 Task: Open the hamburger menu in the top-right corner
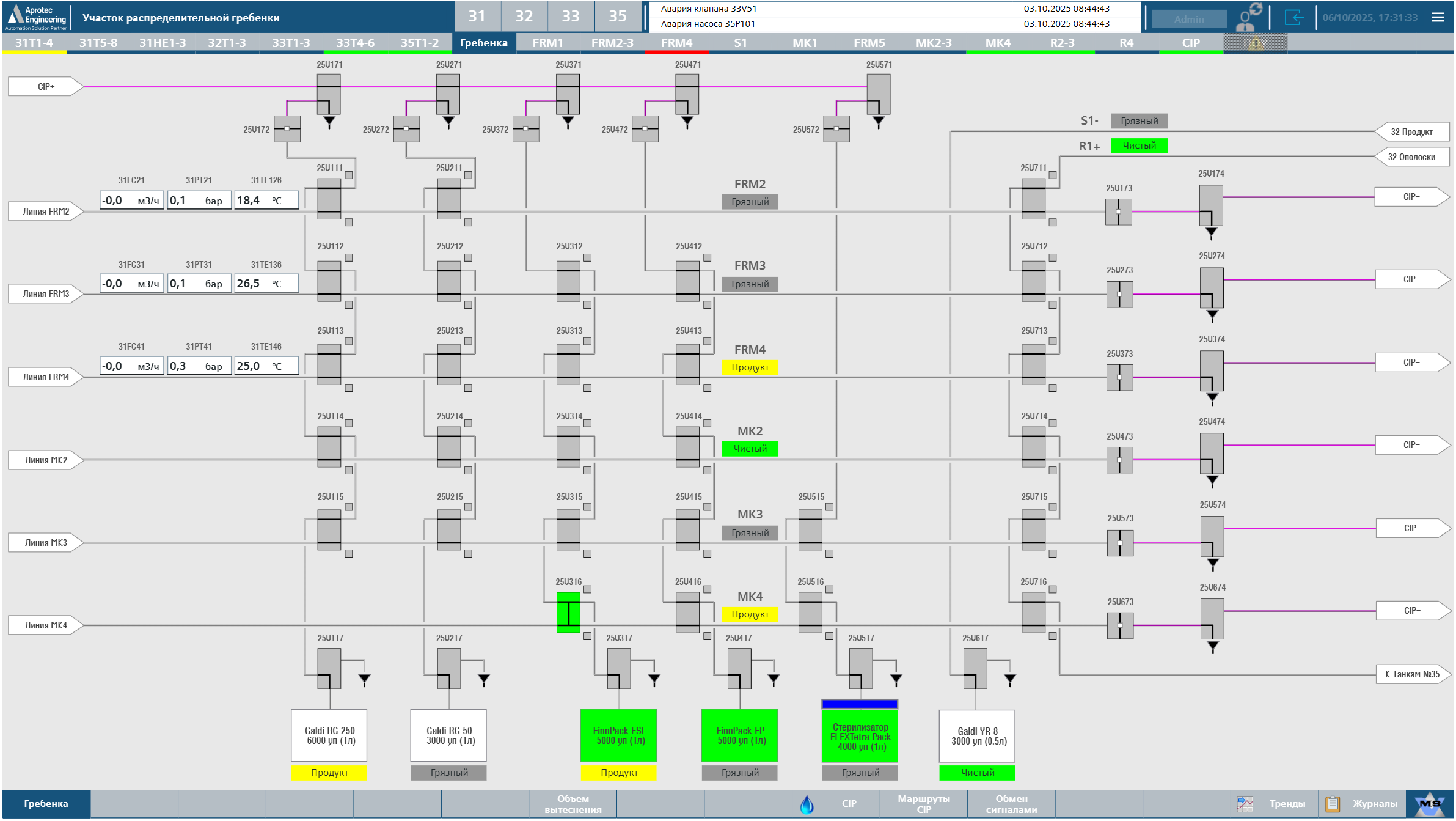click(x=1437, y=17)
